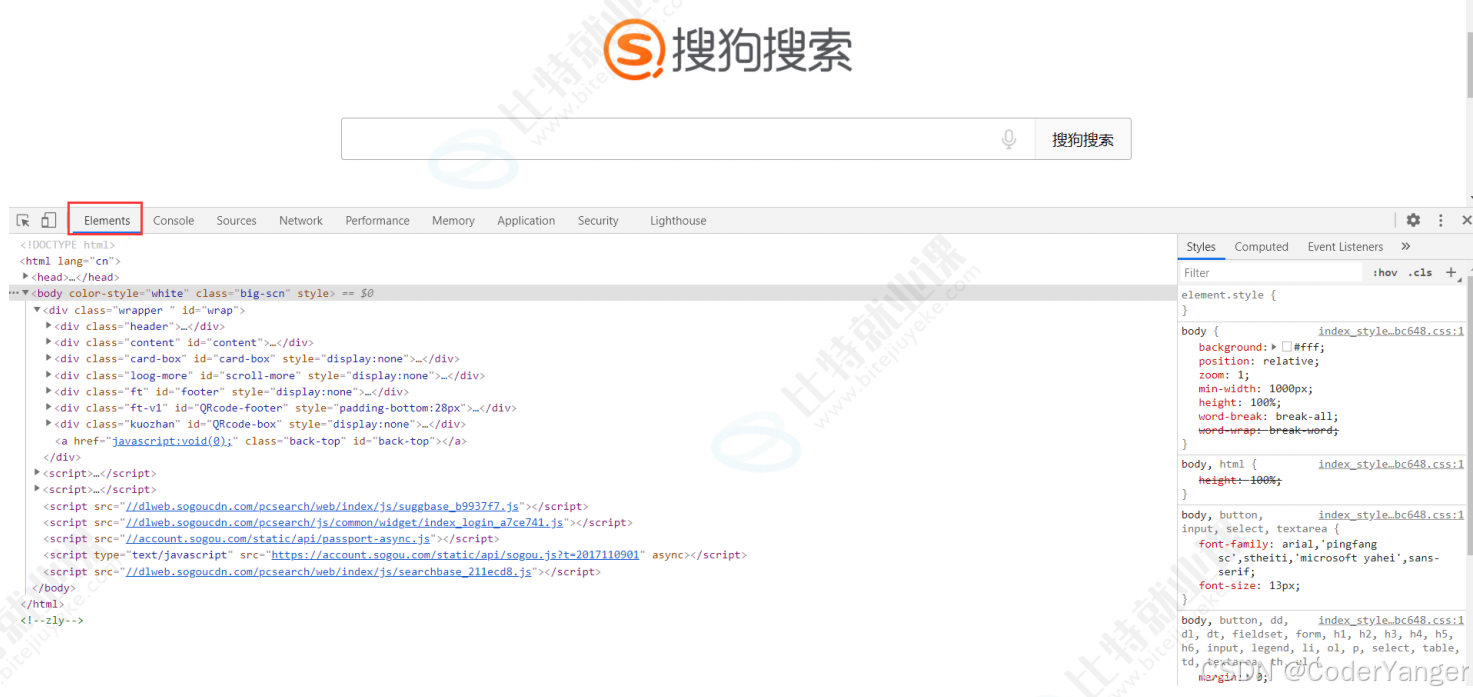Open the Network tab

[301, 220]
